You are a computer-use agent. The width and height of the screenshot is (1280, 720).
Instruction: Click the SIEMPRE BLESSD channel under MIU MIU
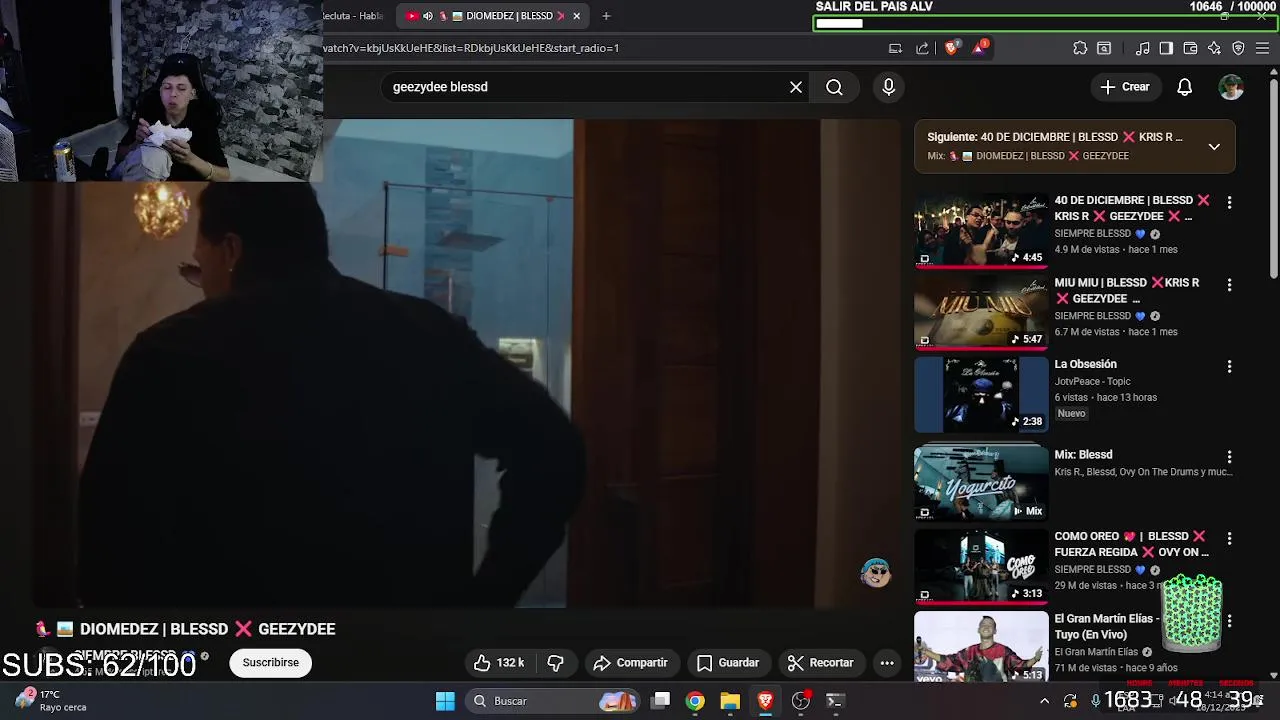1092,316
